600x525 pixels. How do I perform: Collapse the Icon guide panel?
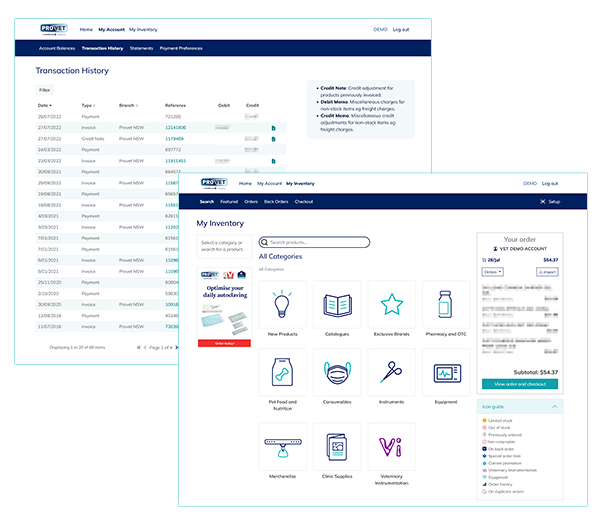coord(554,407)
